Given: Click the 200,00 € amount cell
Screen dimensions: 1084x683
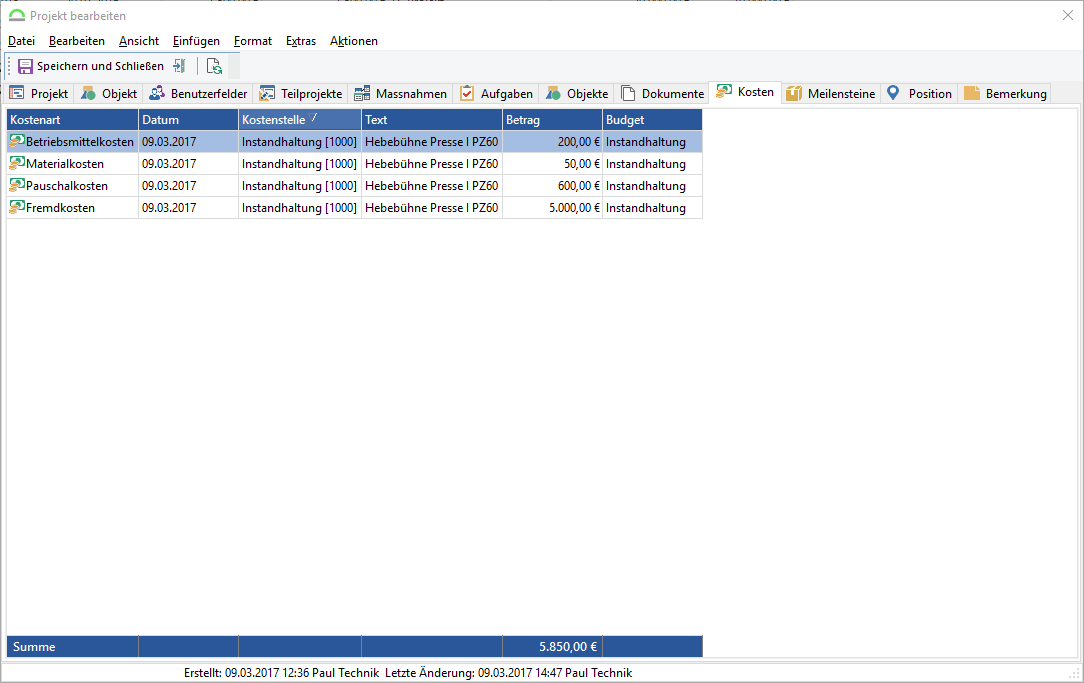Looking at the screenshot, I should click(x=552, y=142).
